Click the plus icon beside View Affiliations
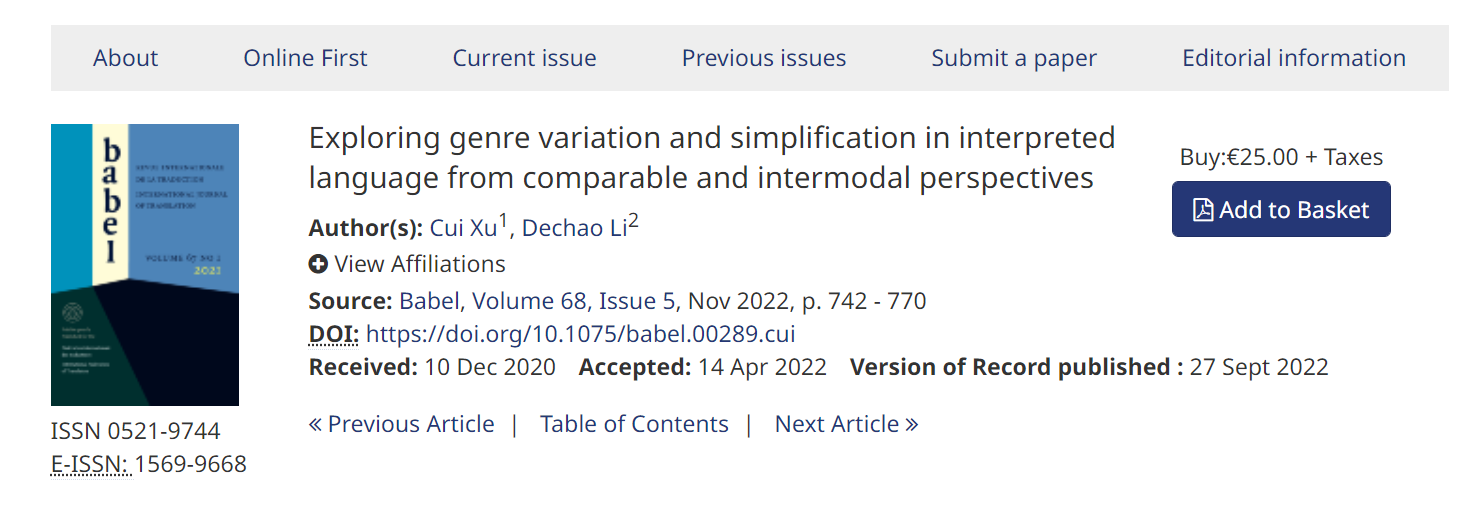Screen dimensions: 1462x510 [x=318, y=264]
